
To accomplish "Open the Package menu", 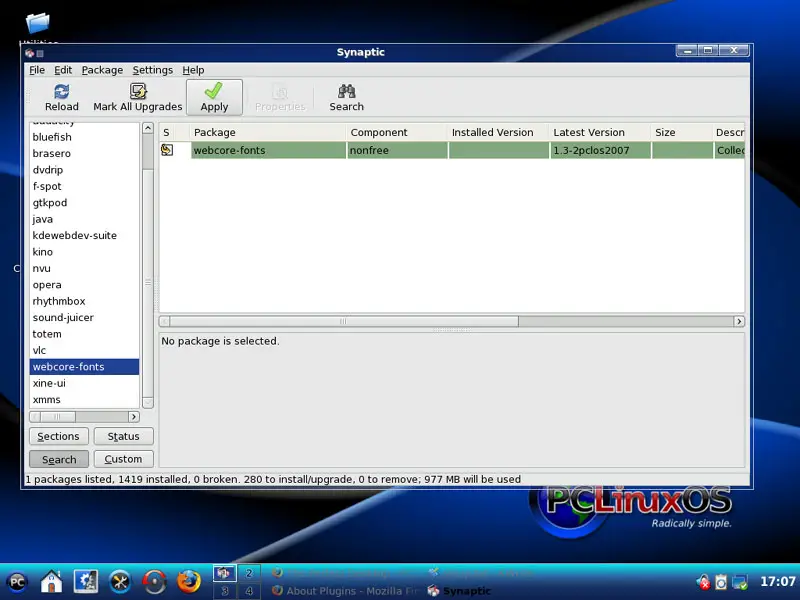I will click(102, 70).
